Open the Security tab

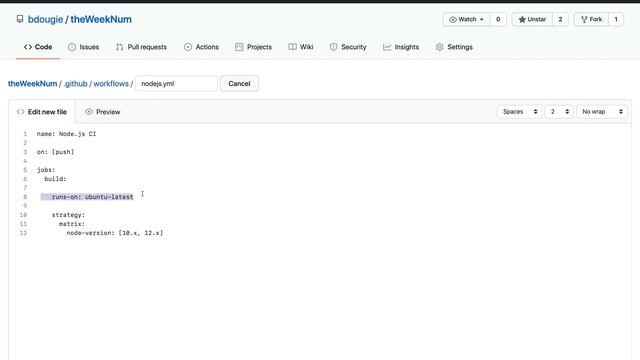348,47
